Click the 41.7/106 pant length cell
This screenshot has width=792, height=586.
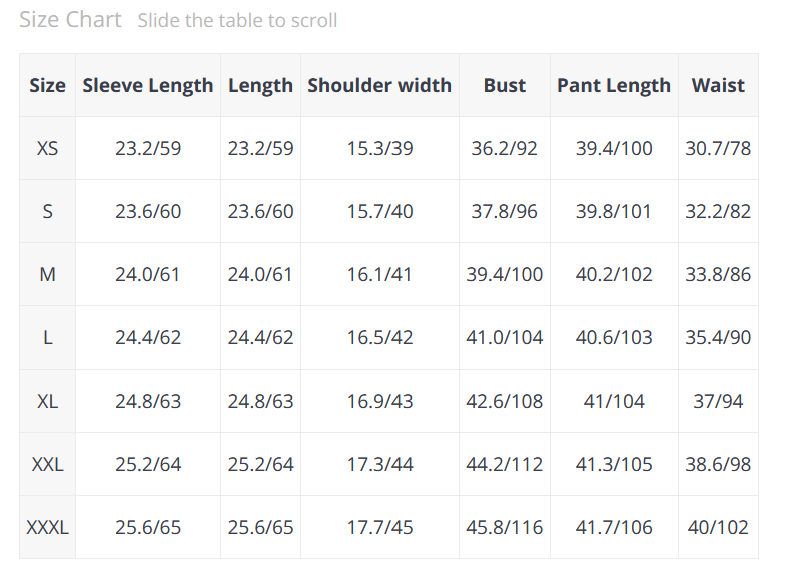point(613,527)
